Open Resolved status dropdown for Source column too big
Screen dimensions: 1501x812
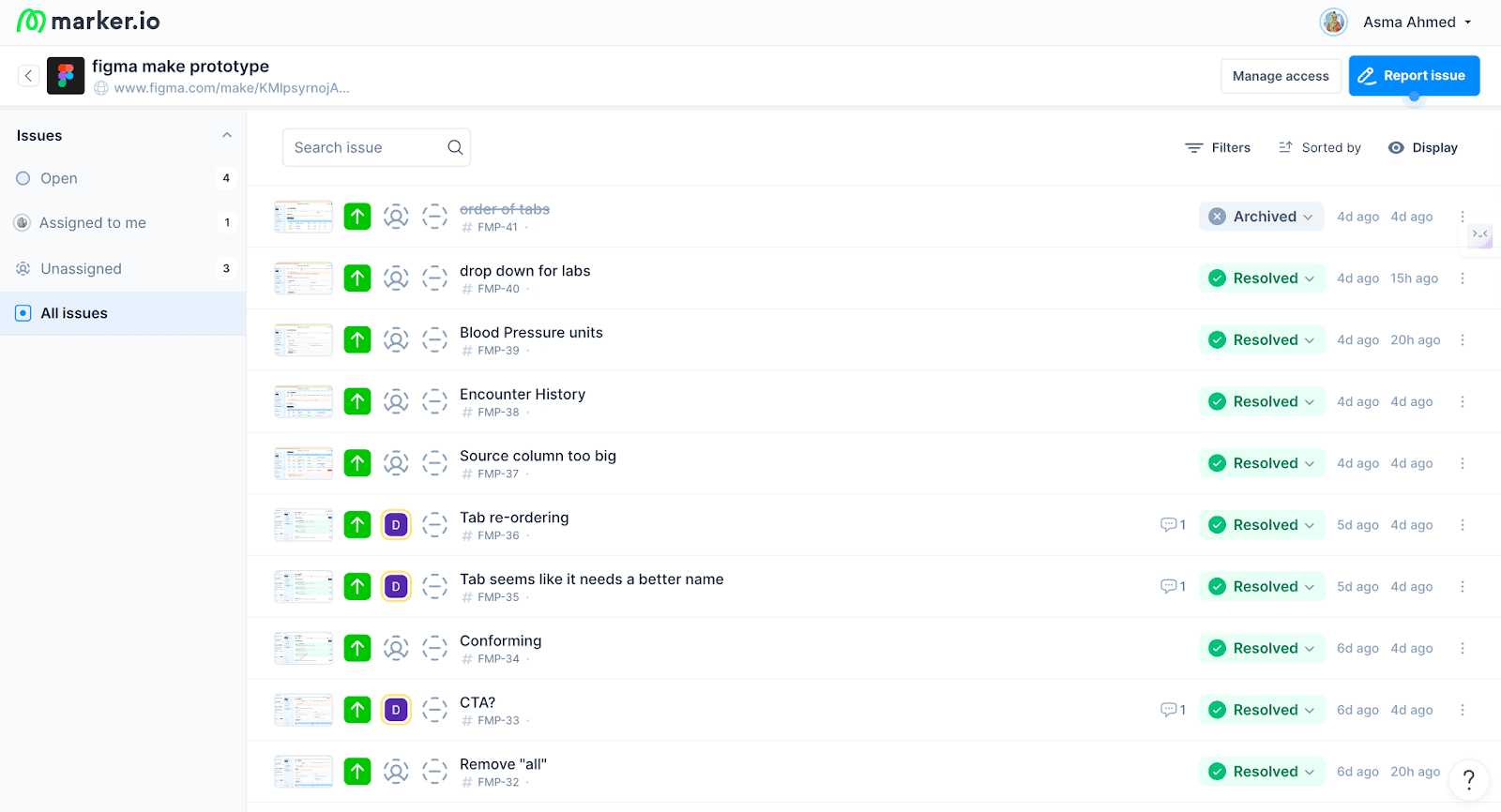[1262, 463]
